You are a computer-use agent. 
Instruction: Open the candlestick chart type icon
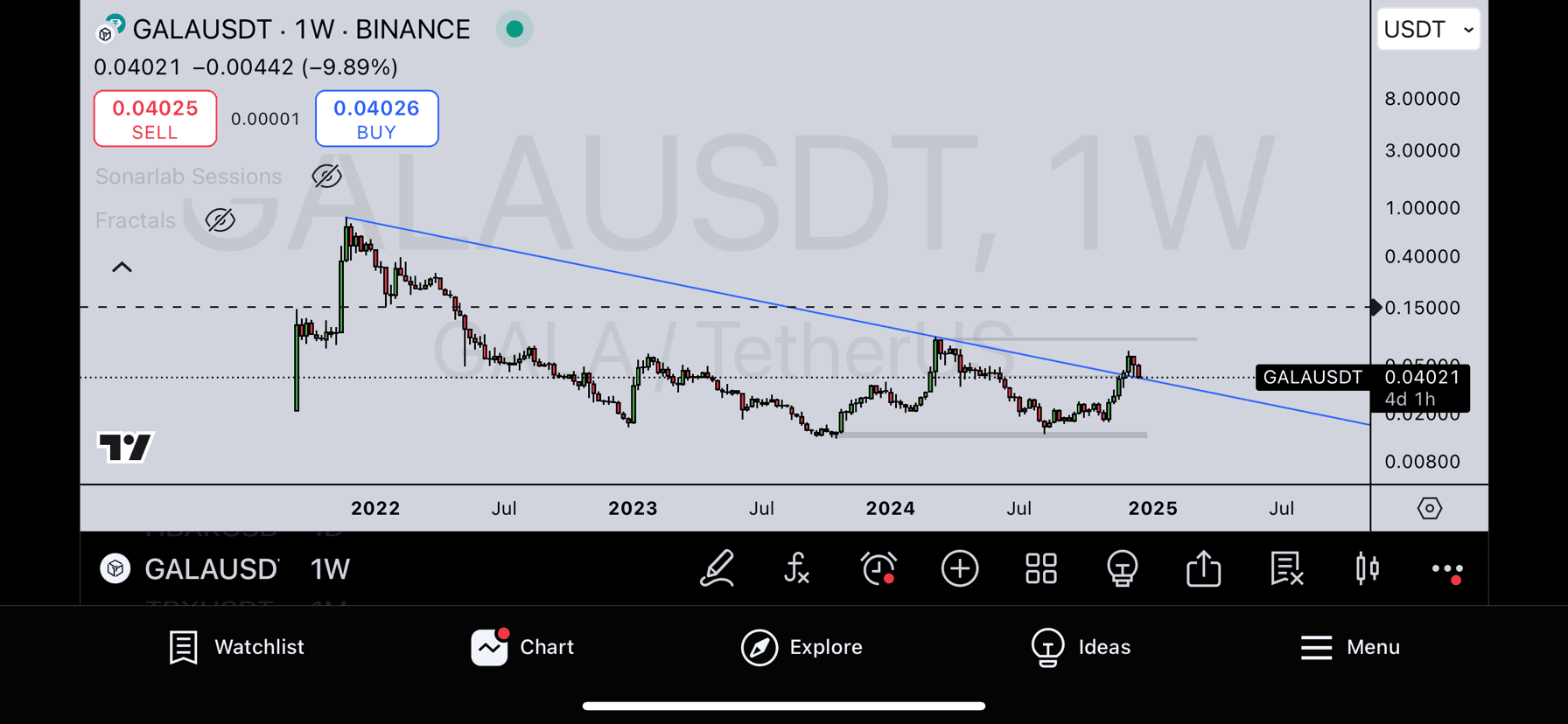coord(1367,569)
